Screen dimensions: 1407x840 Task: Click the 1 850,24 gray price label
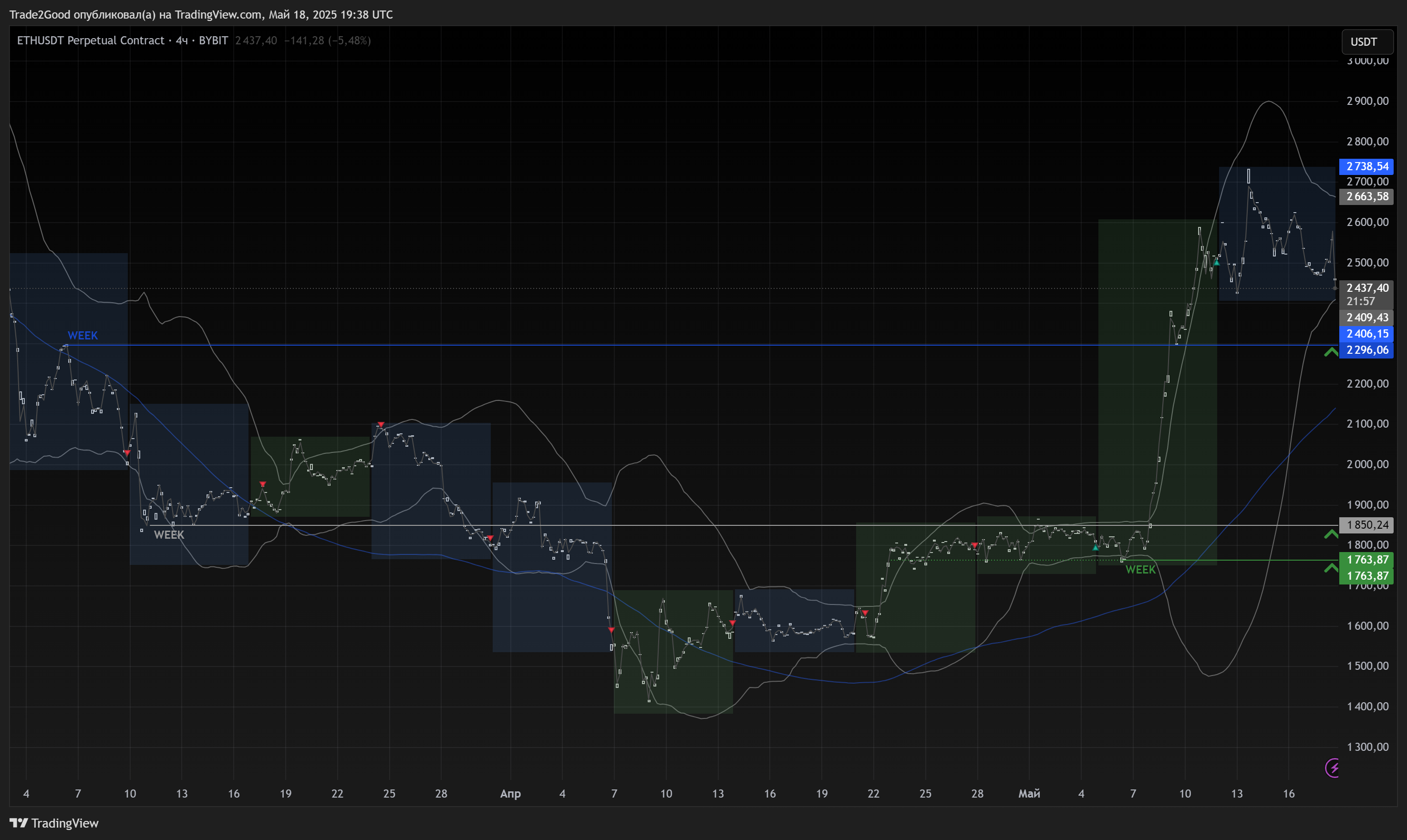tap(1367, 525)
